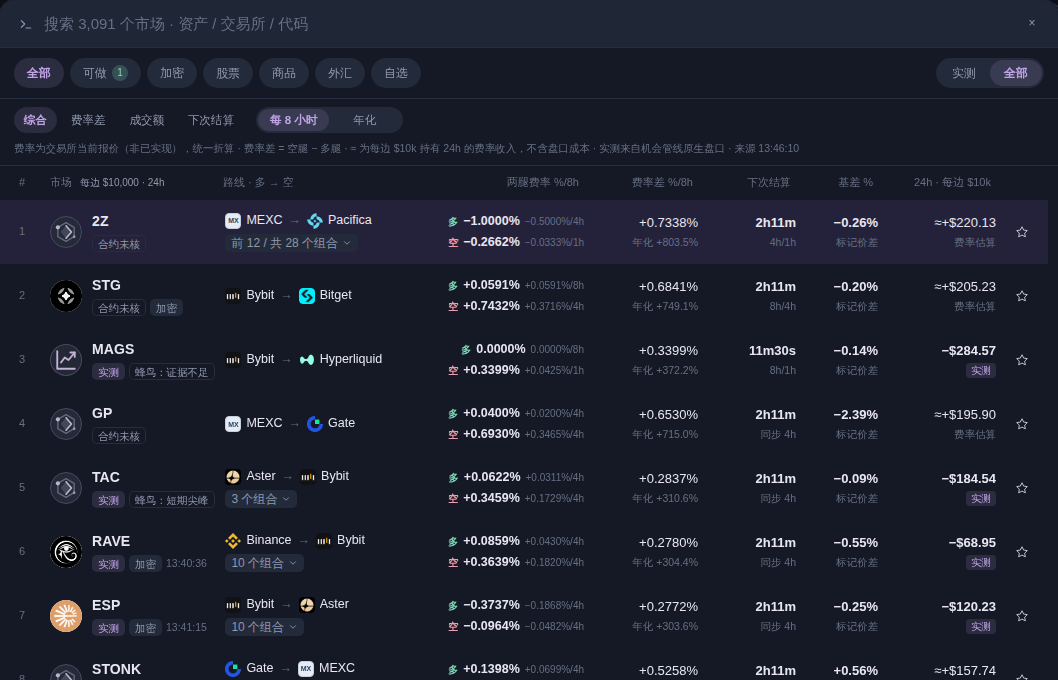Switch to 实测 data mode

coord(964,73)
